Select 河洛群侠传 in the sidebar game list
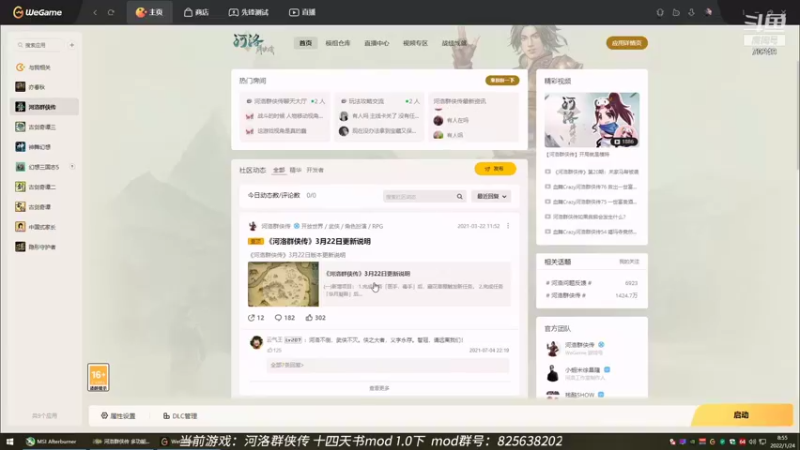Image resolution: width=800 pixels, height=450 pixels. [44, 107]
